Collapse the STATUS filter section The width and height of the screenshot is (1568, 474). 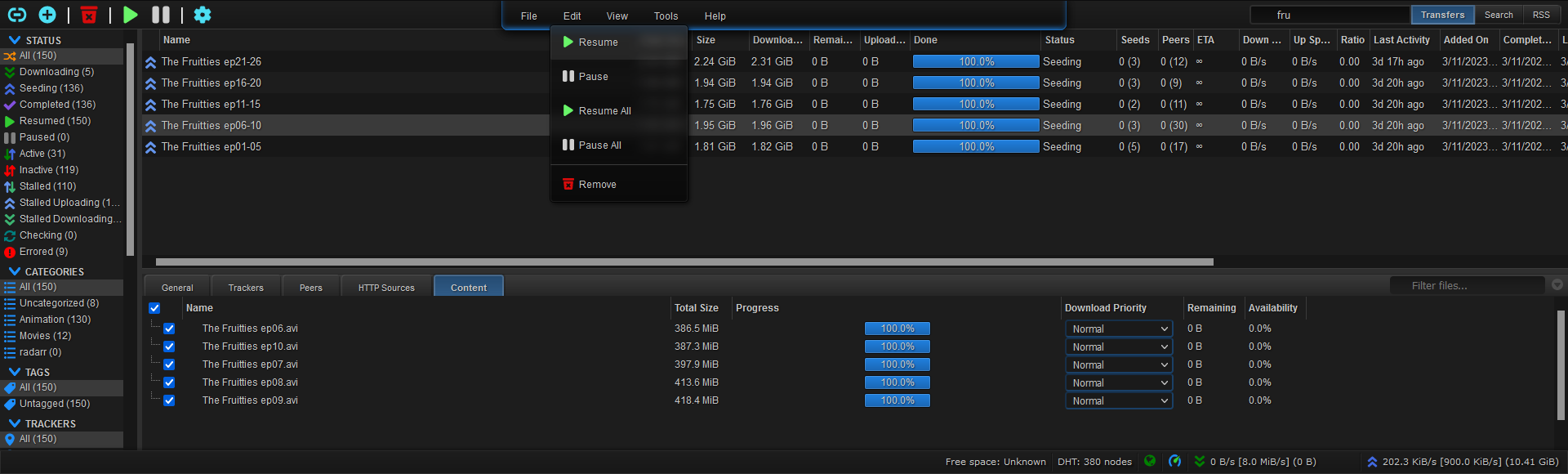[15, 40]
